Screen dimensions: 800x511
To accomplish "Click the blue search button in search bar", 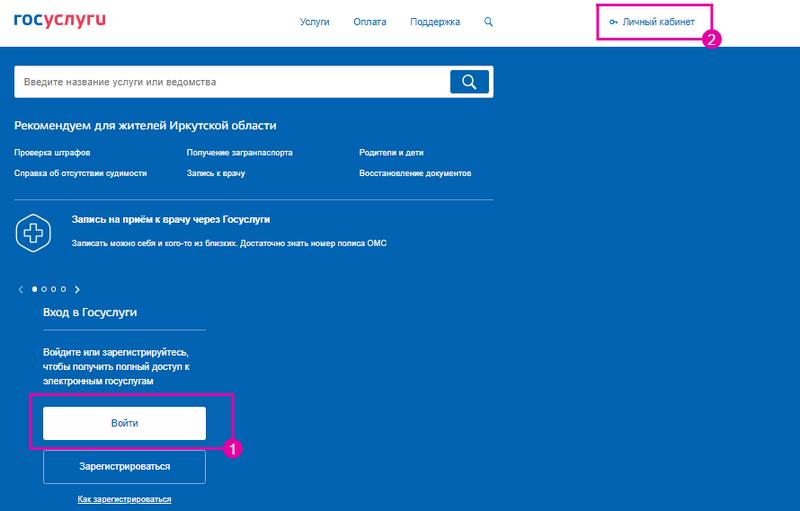I will point(469,82).
